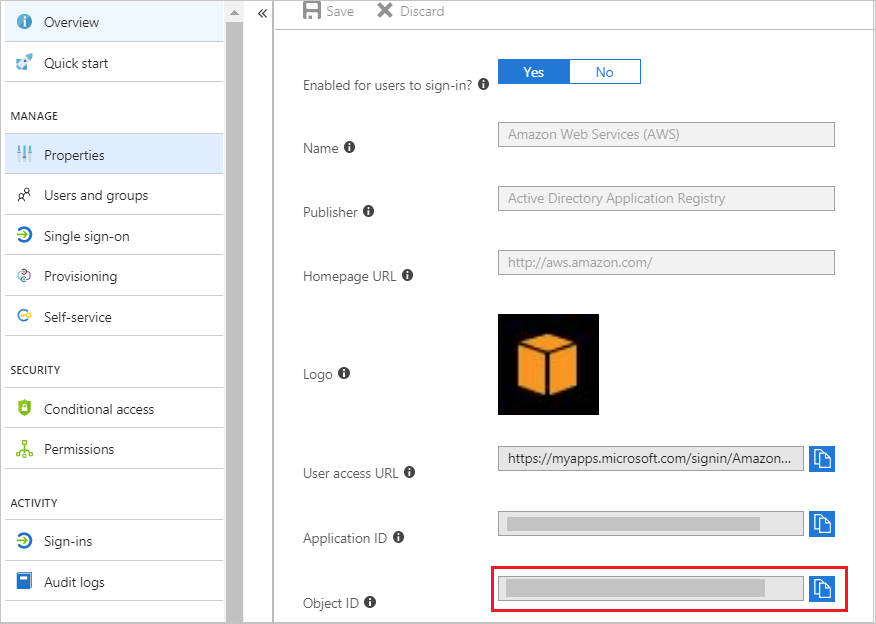Image resolution: width=876 pixels, height=624 pixels.
Task: Go to Users and groups
Action: click(95, 195)
